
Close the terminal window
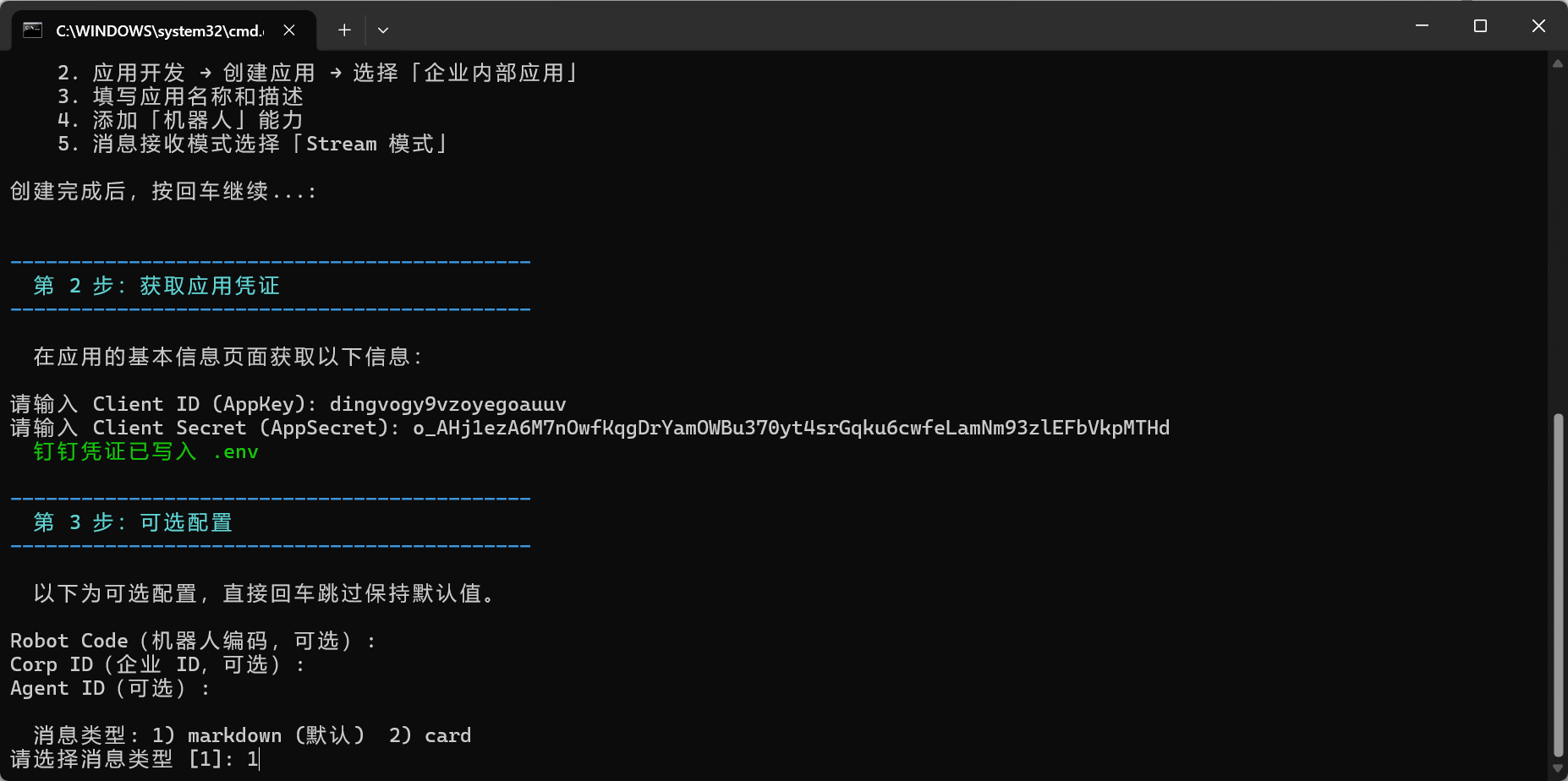pyautogui.click(x=1538, y=26)
